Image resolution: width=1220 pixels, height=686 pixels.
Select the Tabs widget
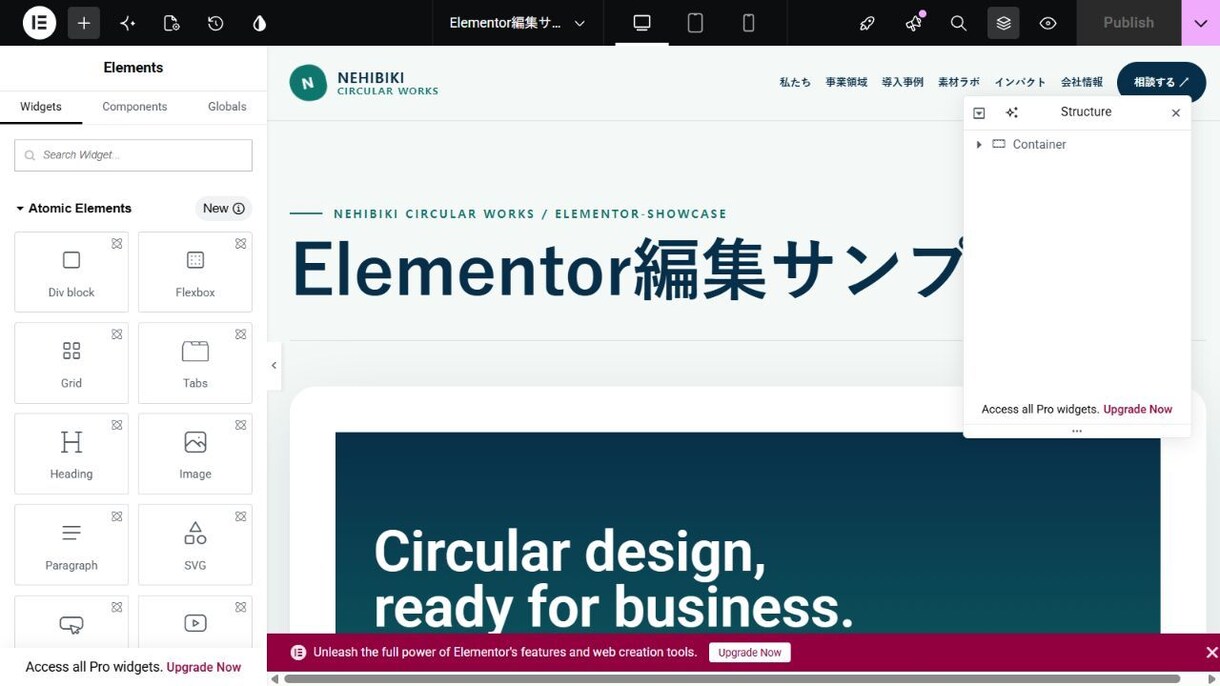[x=195, y=363]
